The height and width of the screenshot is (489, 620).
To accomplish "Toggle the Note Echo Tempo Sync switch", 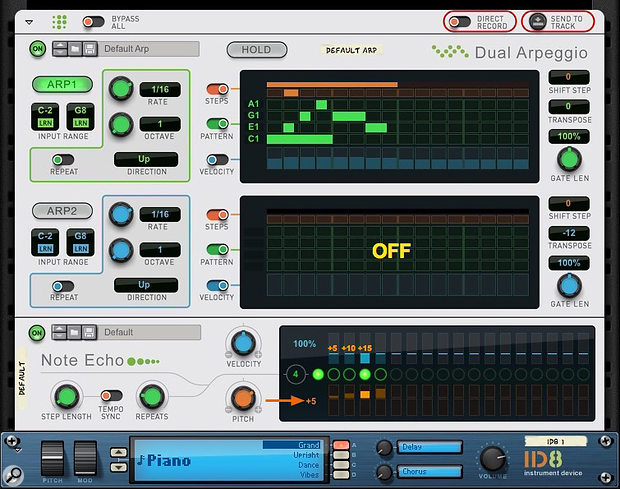I will tap(111, 395).
